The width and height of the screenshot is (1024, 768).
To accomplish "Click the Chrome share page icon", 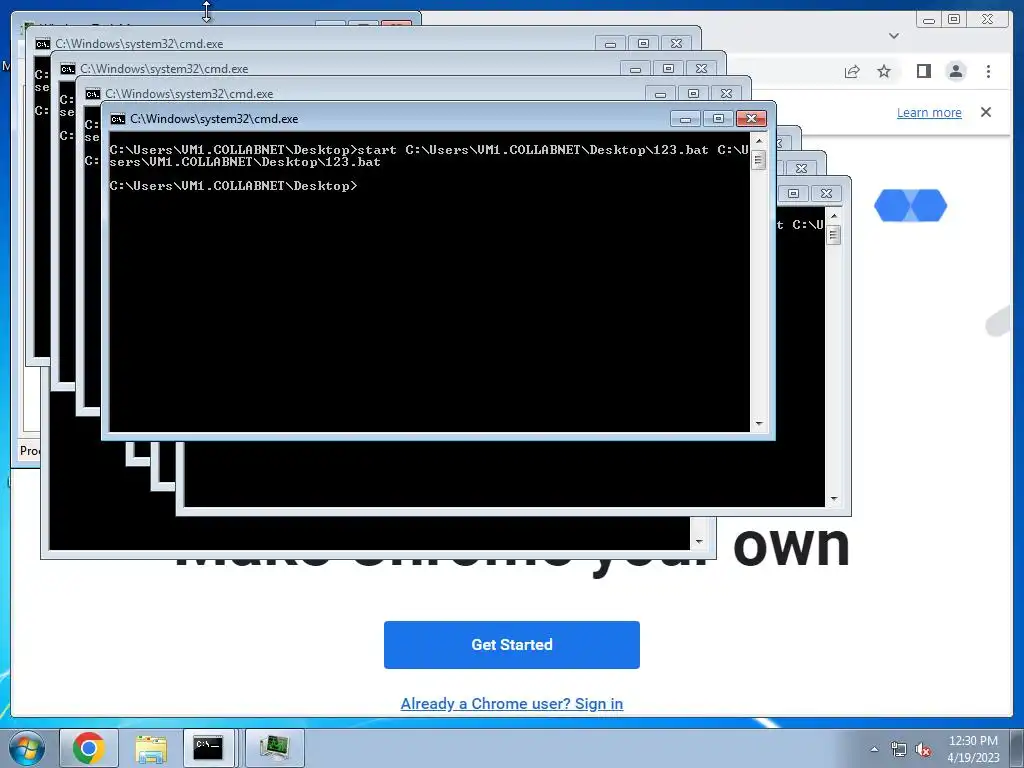I will [852, 71].
